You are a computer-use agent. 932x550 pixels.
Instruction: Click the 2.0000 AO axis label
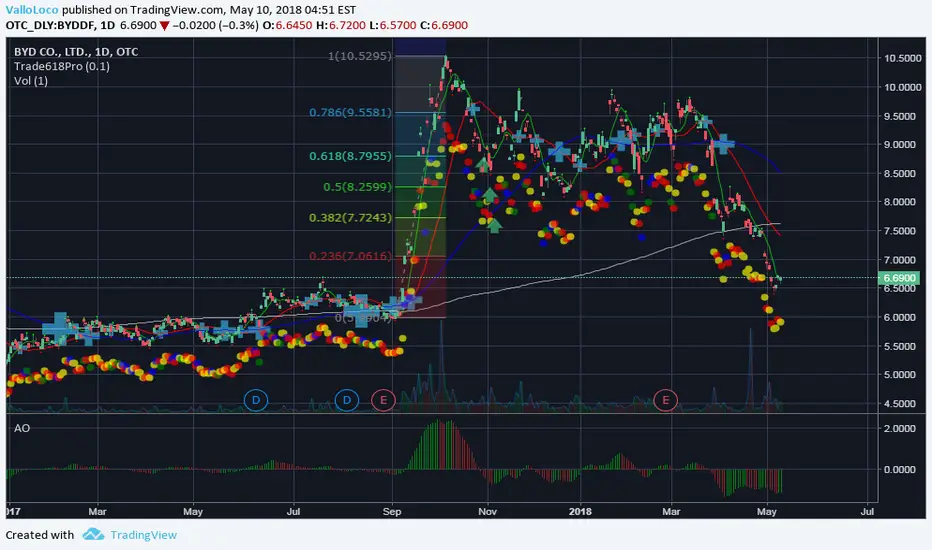900,429
